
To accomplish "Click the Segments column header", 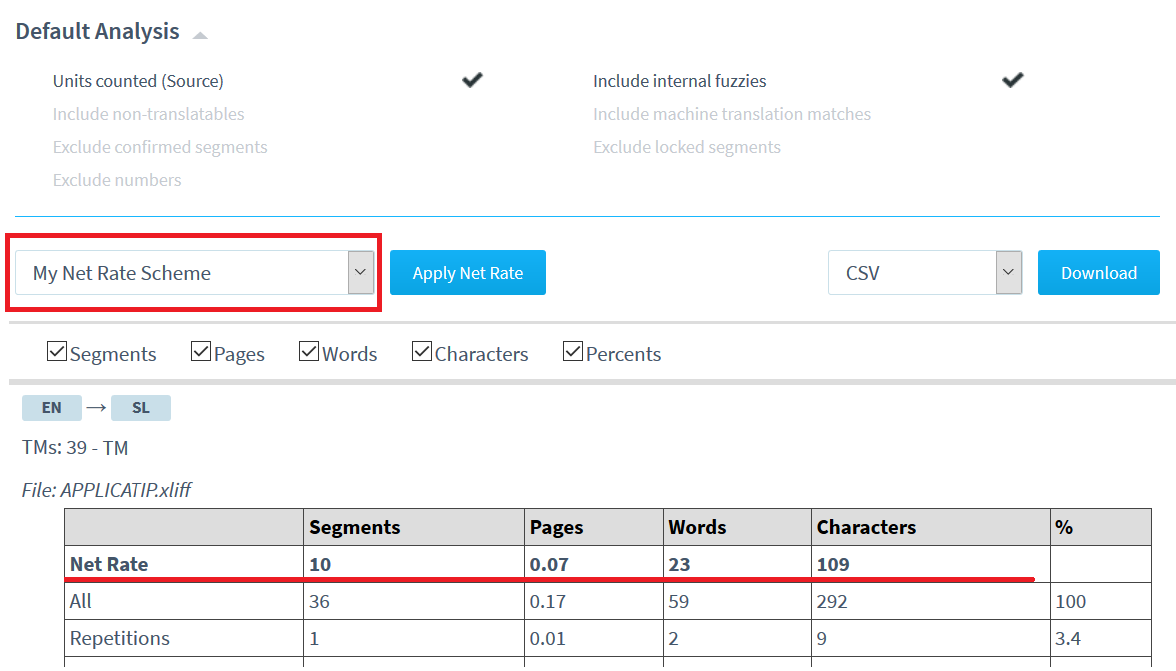I will point(354,527).
